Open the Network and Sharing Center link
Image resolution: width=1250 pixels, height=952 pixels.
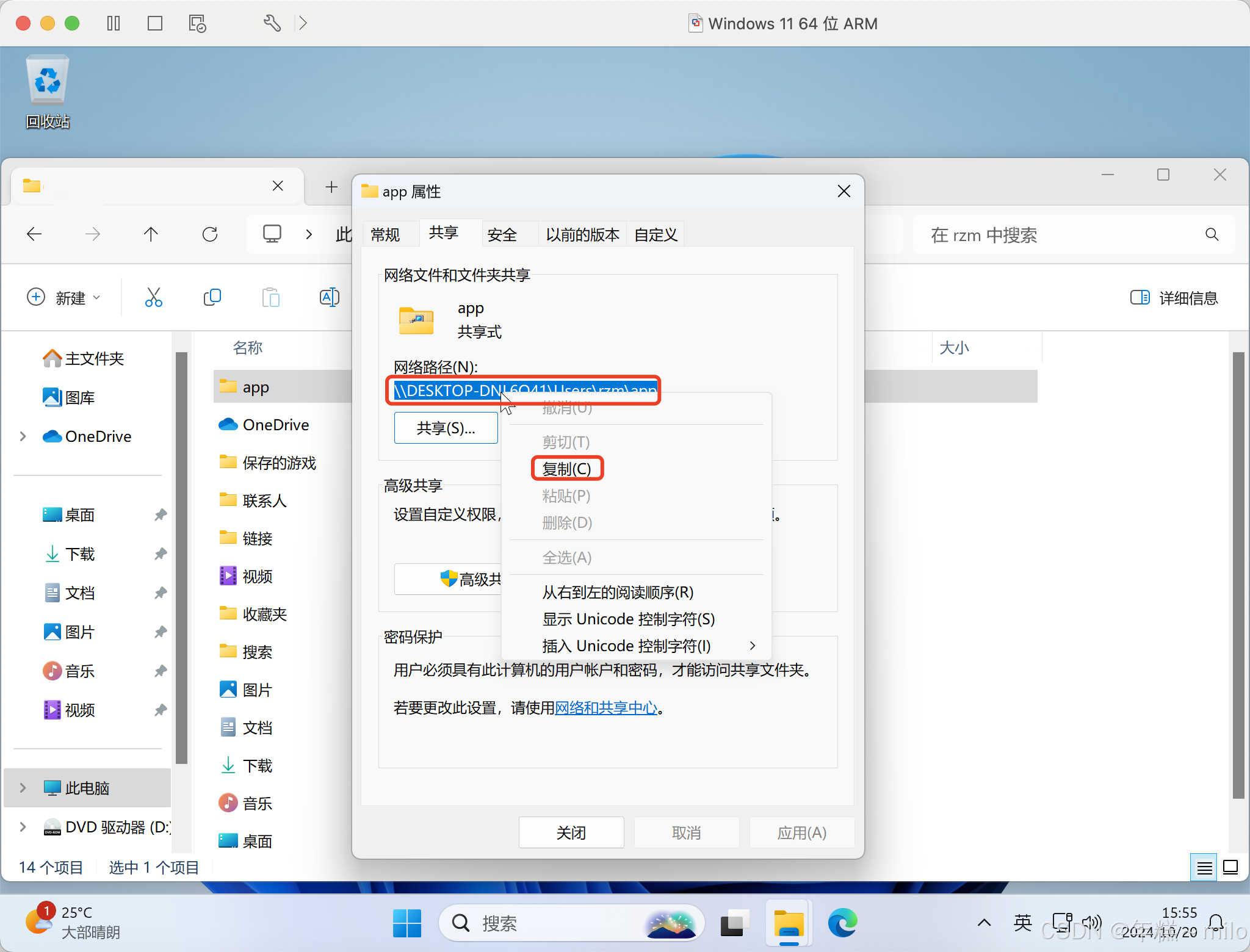(x=606, y=708)
